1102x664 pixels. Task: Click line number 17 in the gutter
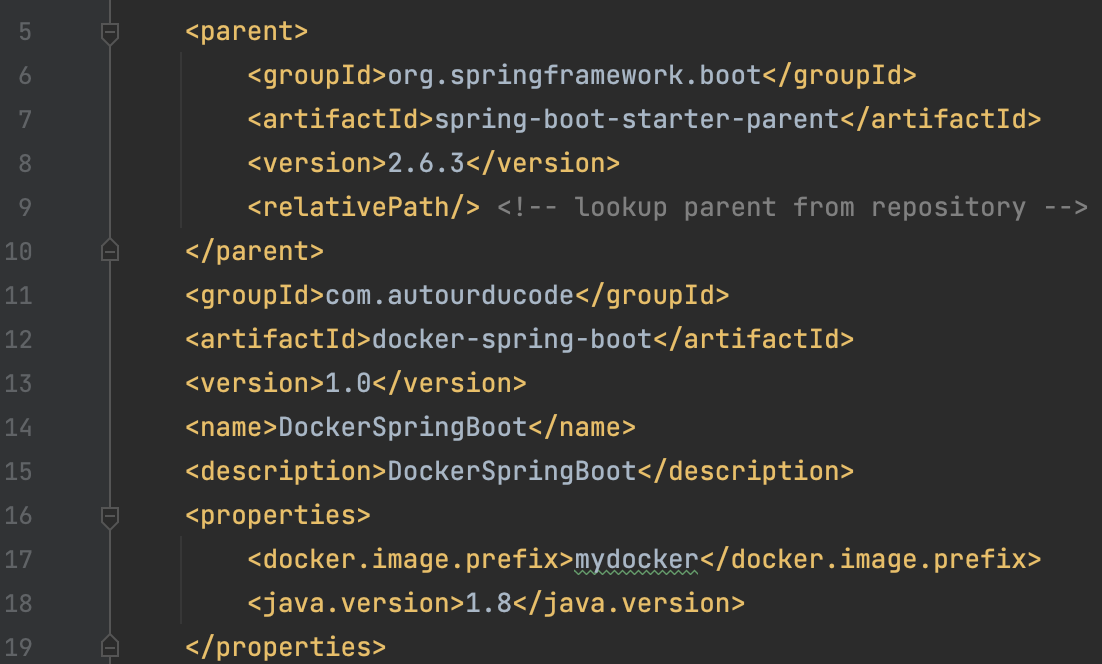(18, 559)
